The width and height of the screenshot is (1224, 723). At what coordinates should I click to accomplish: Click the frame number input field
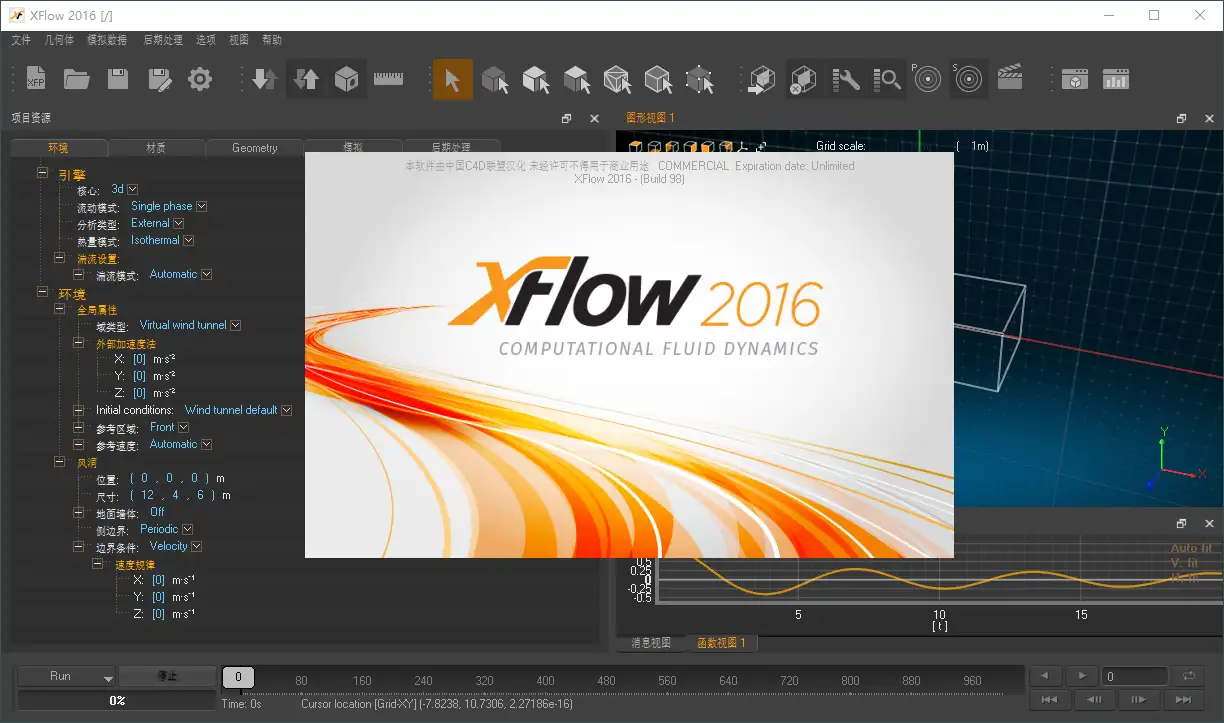(1134, 677)
